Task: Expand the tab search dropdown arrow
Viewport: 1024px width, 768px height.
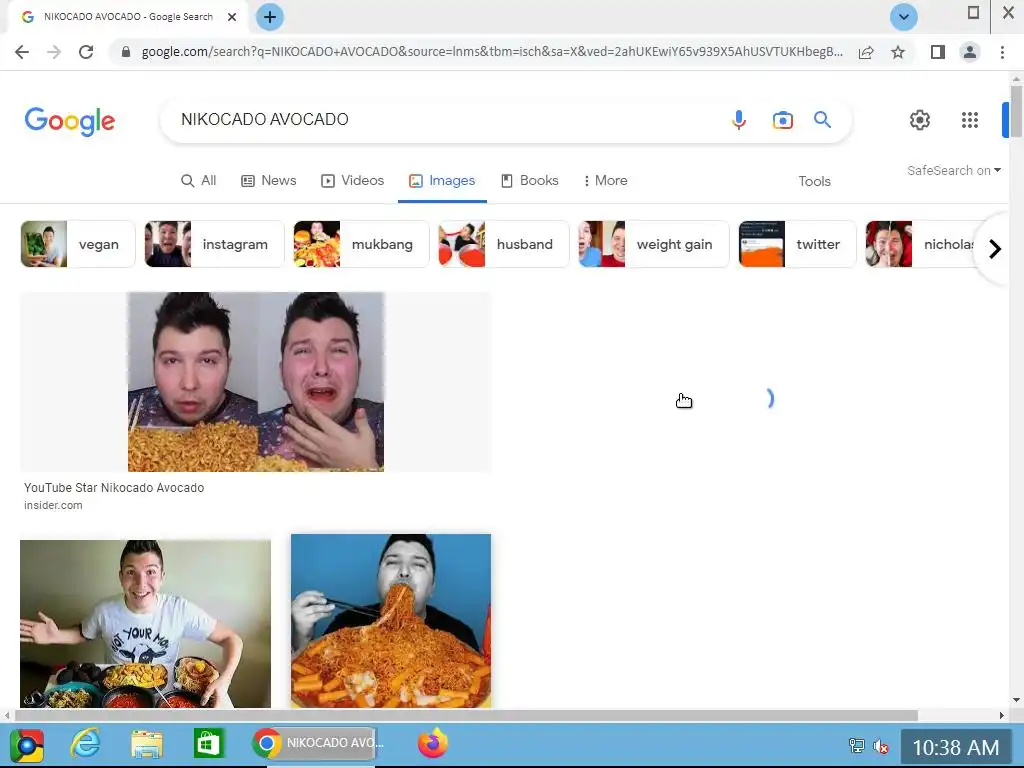Action: (x=904, y=17)
